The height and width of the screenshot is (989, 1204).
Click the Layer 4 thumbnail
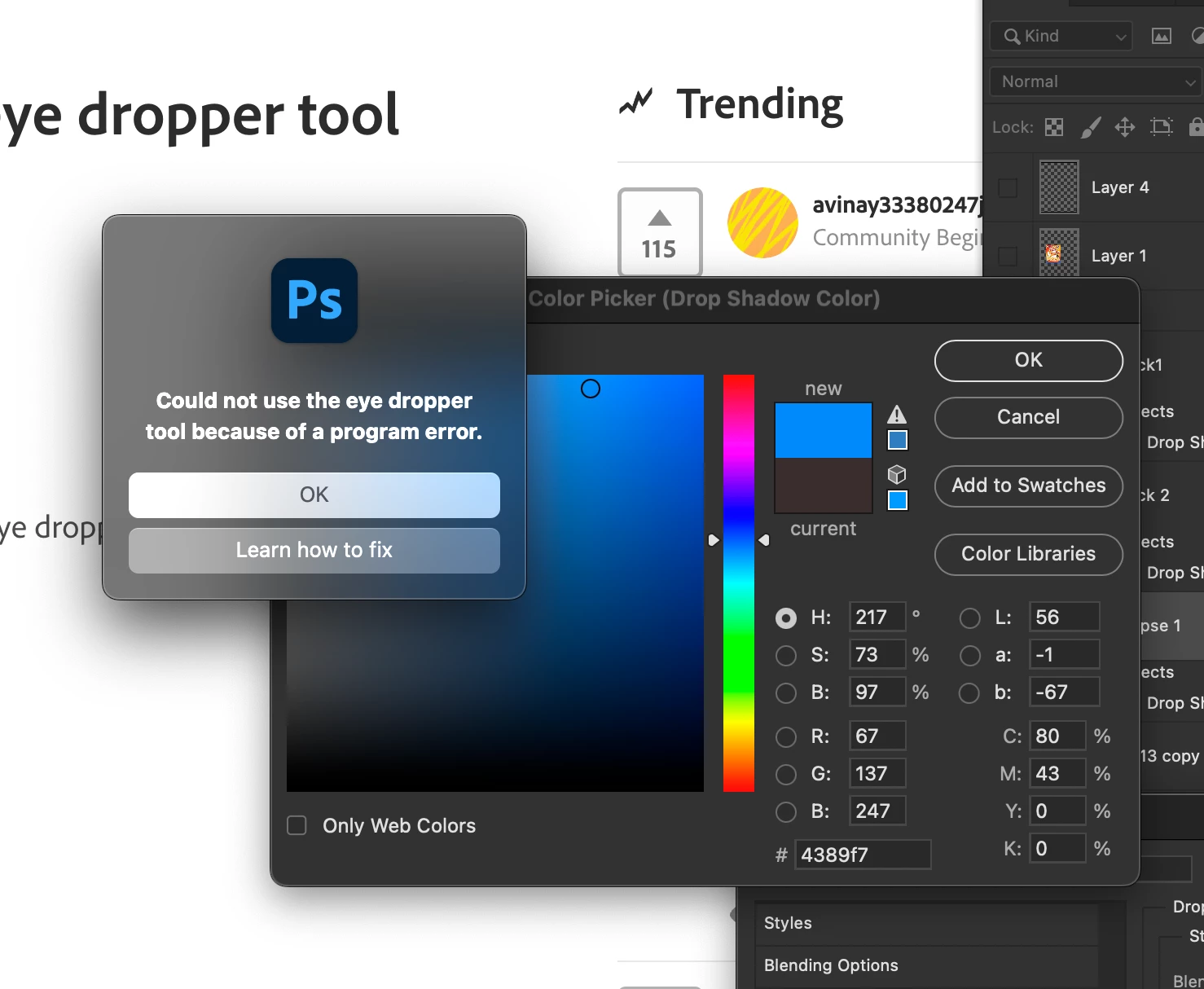pos(1059,187)
